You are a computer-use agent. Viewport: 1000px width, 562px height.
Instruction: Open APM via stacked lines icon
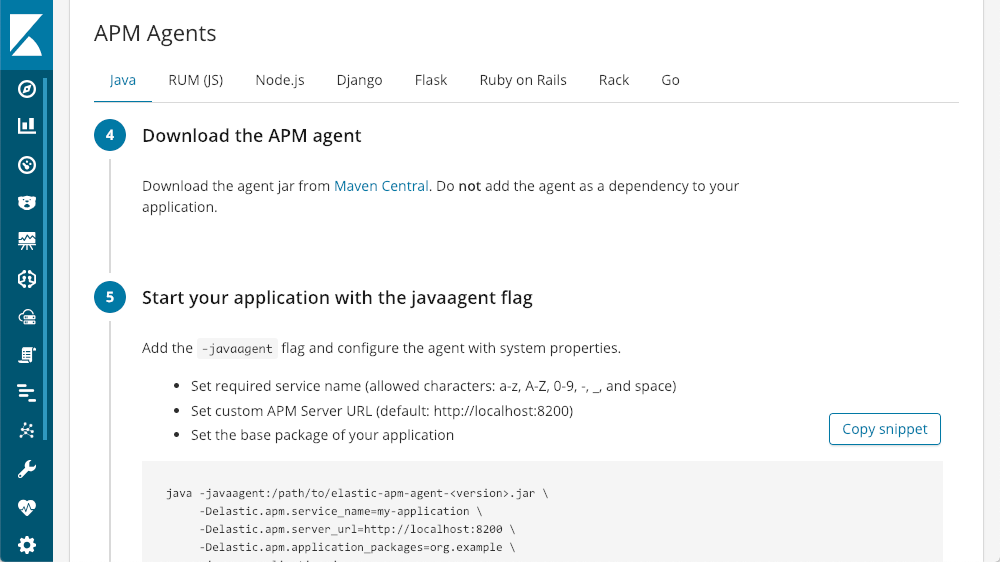tap(26, 393)
